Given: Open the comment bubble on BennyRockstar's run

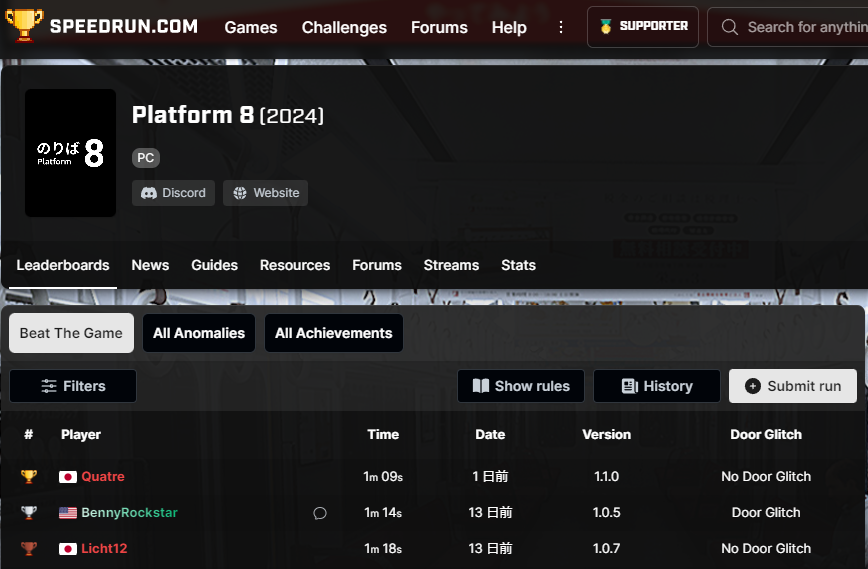Looking at the screenshot, I should click(x=320, y=513).
